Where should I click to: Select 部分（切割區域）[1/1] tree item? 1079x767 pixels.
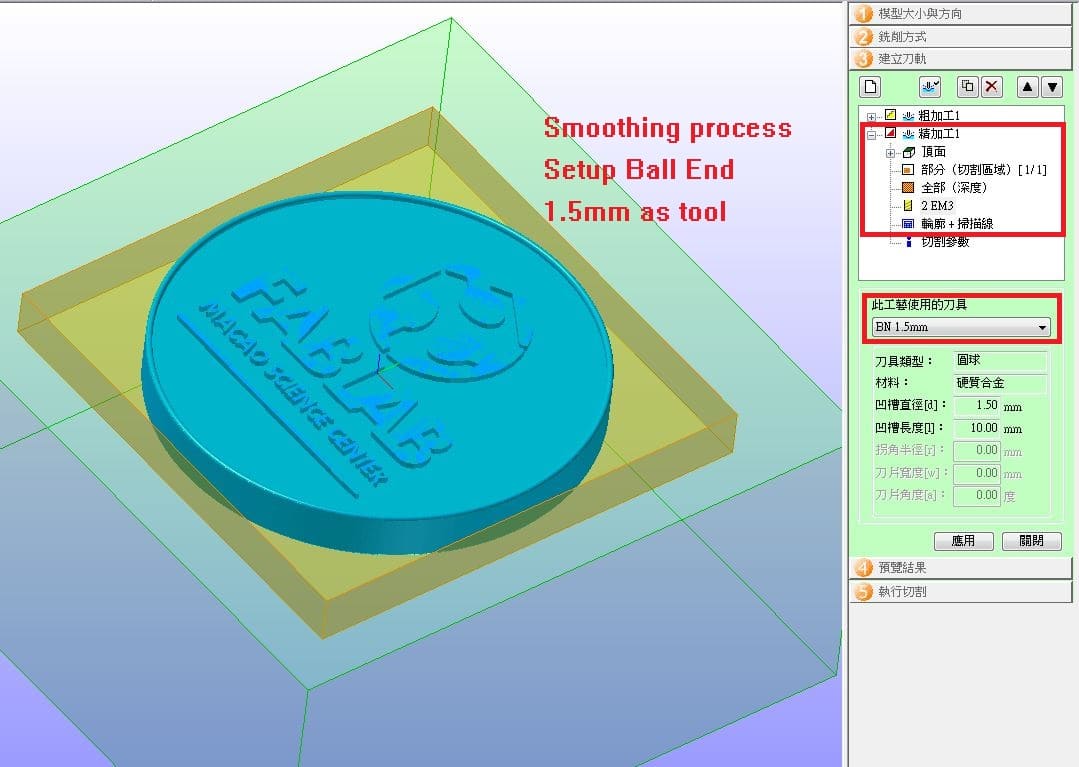[x=983, y=169]
